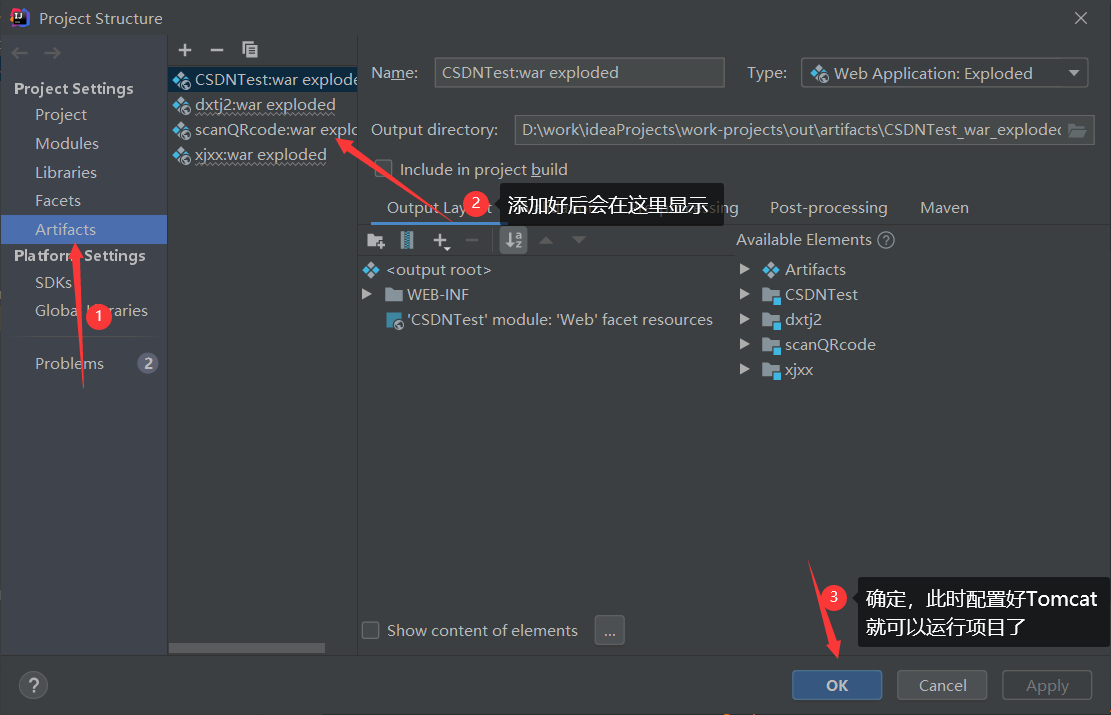
Task: Click the artifact Name input field
Action: coord(580,72)
